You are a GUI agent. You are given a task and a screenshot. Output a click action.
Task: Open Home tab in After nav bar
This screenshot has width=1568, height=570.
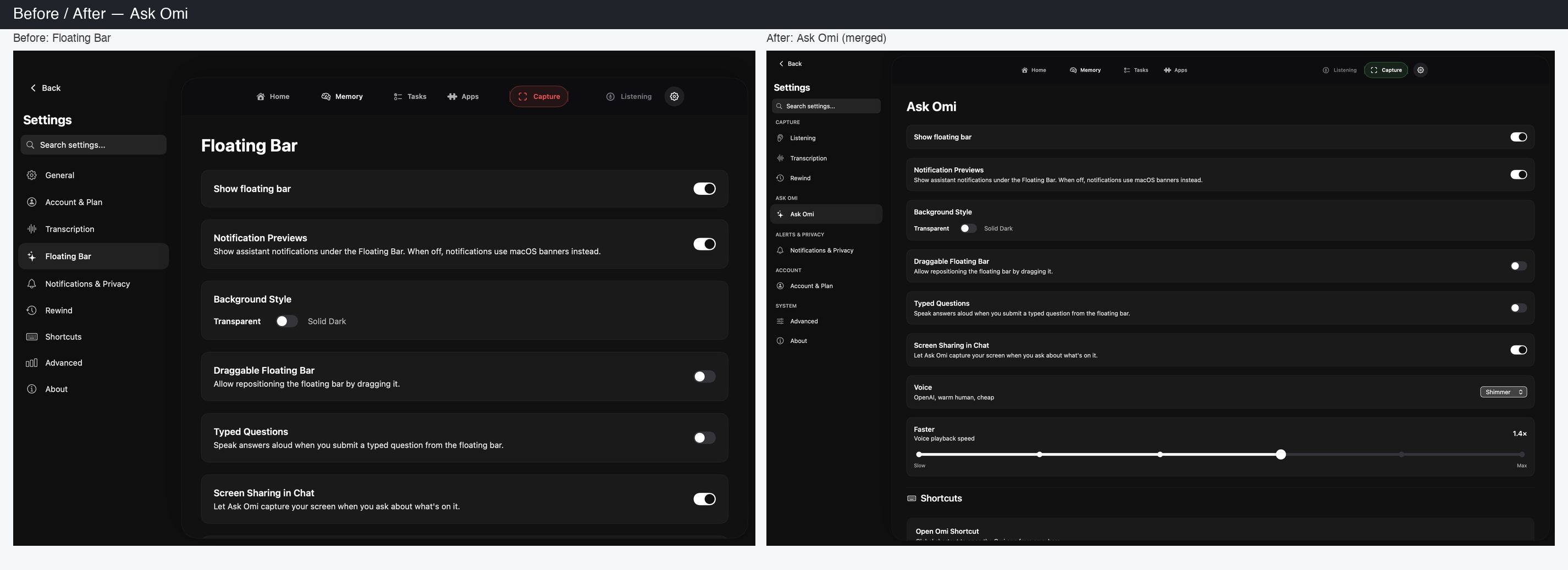1034,70
